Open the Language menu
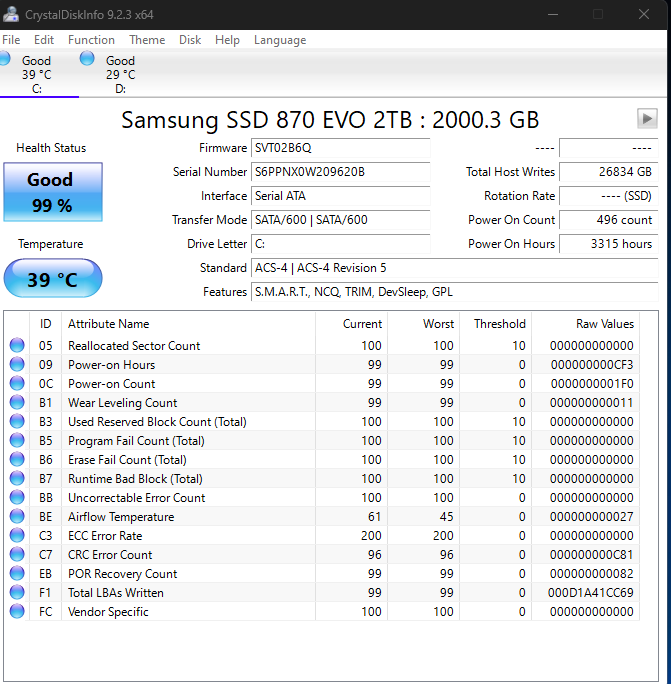The width and height of the screenshot is (671, 684). click(x=280, y=40)
